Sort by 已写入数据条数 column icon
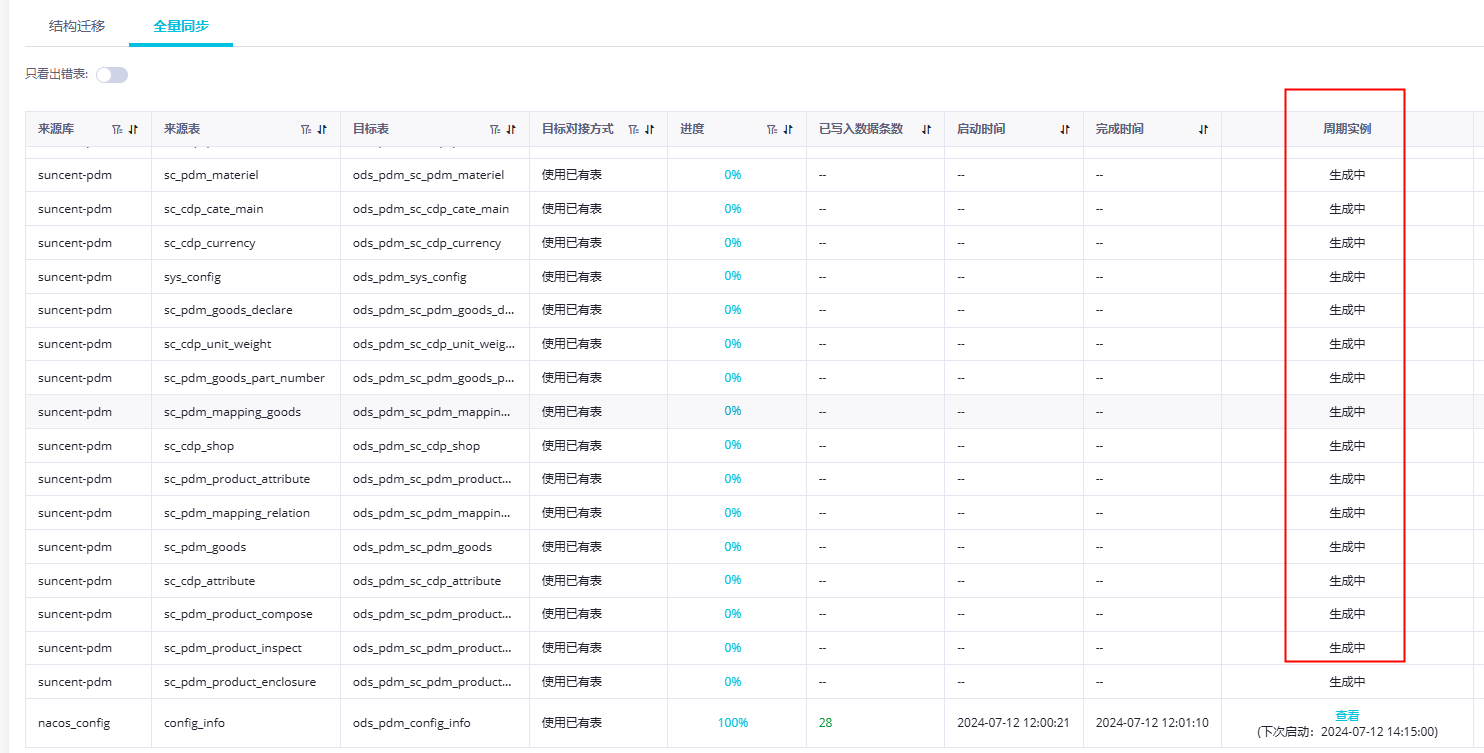The image size is (1484, 753). pos(926,129)
